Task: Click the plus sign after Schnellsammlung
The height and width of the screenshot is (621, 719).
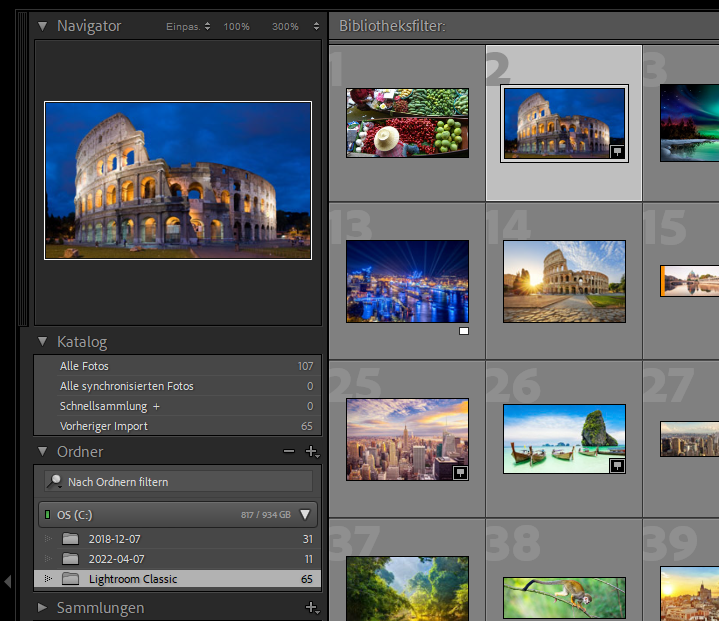Action: tap(156, 406)
